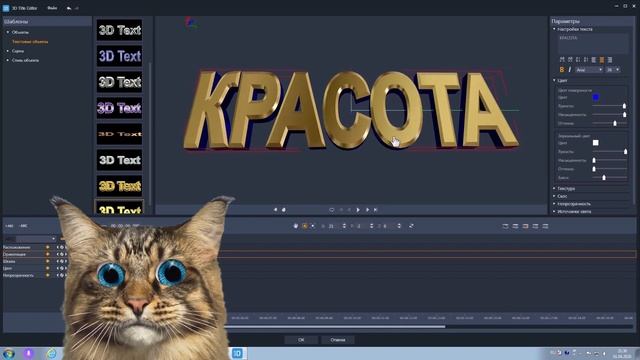Select the Ориентация timeline row label

pyautogui.click(x=14, y=254)
